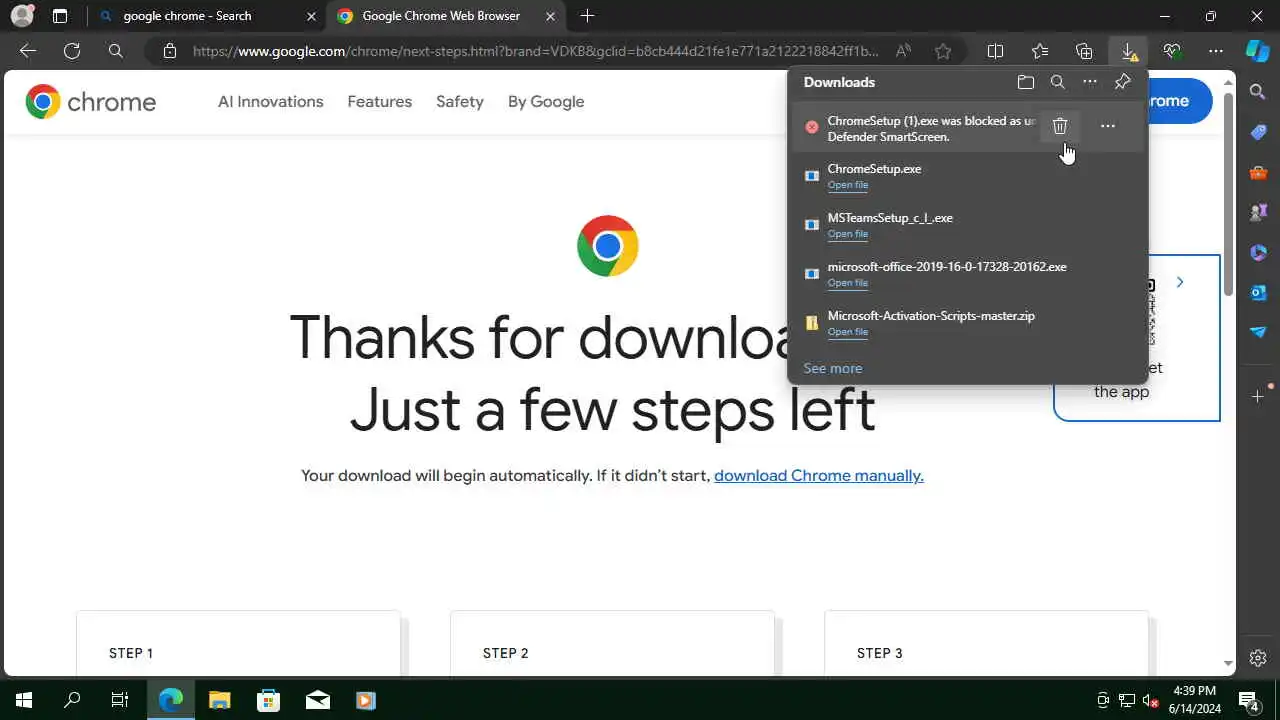Select Microsoft-Activation-Scripts-master.zip file name
Viewport: 1280px width, 720px height.
(931, 316)
